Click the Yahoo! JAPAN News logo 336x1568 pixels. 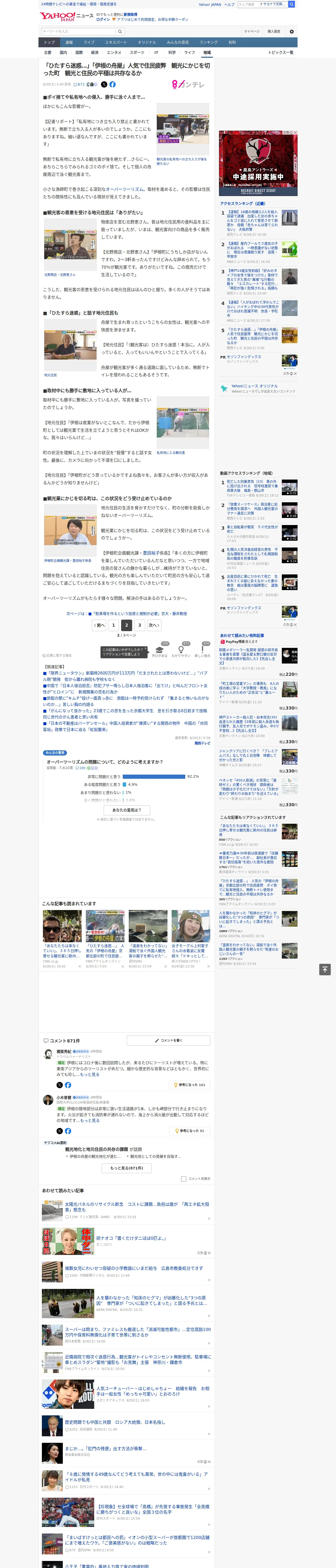coord(66,16)
